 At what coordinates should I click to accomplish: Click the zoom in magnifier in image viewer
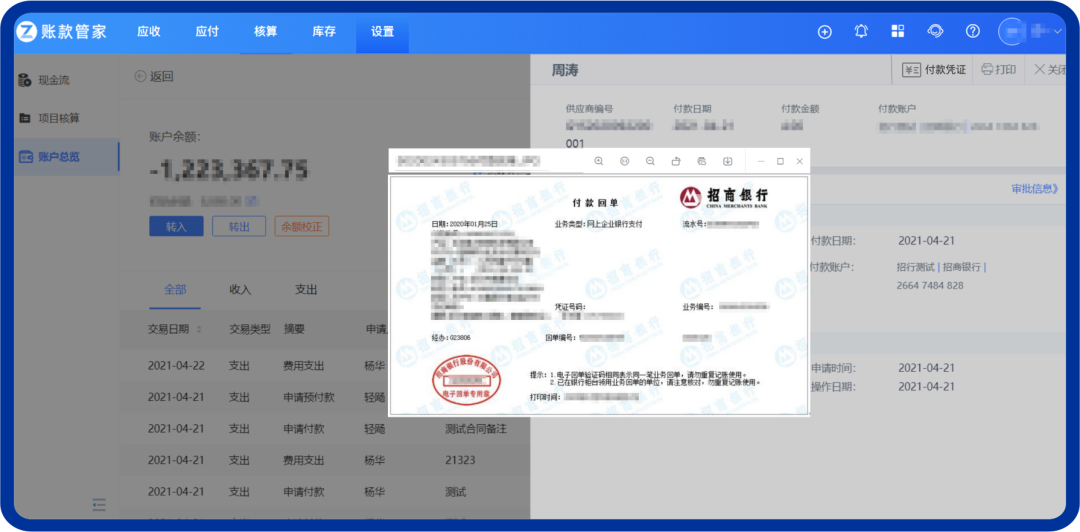(599, 161)
